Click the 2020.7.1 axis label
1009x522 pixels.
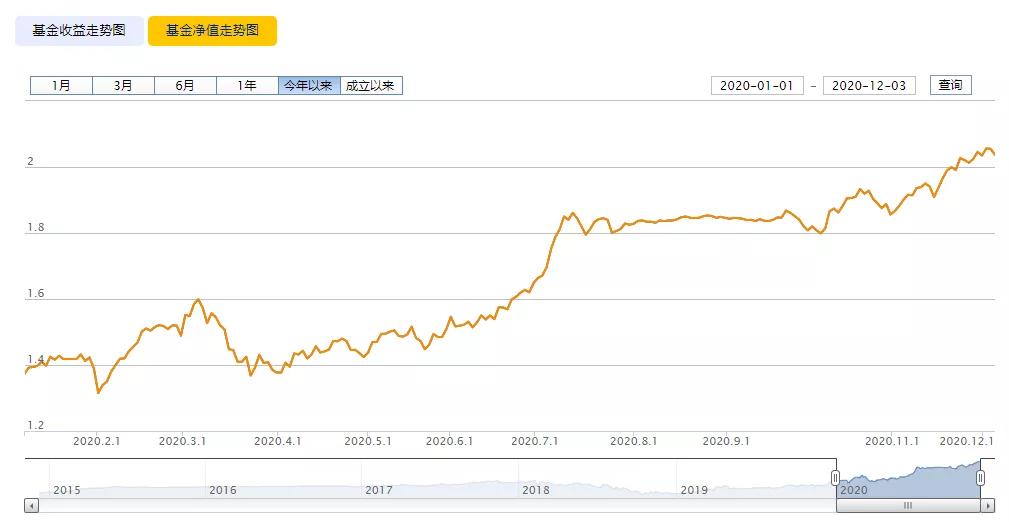pos(535,442)
